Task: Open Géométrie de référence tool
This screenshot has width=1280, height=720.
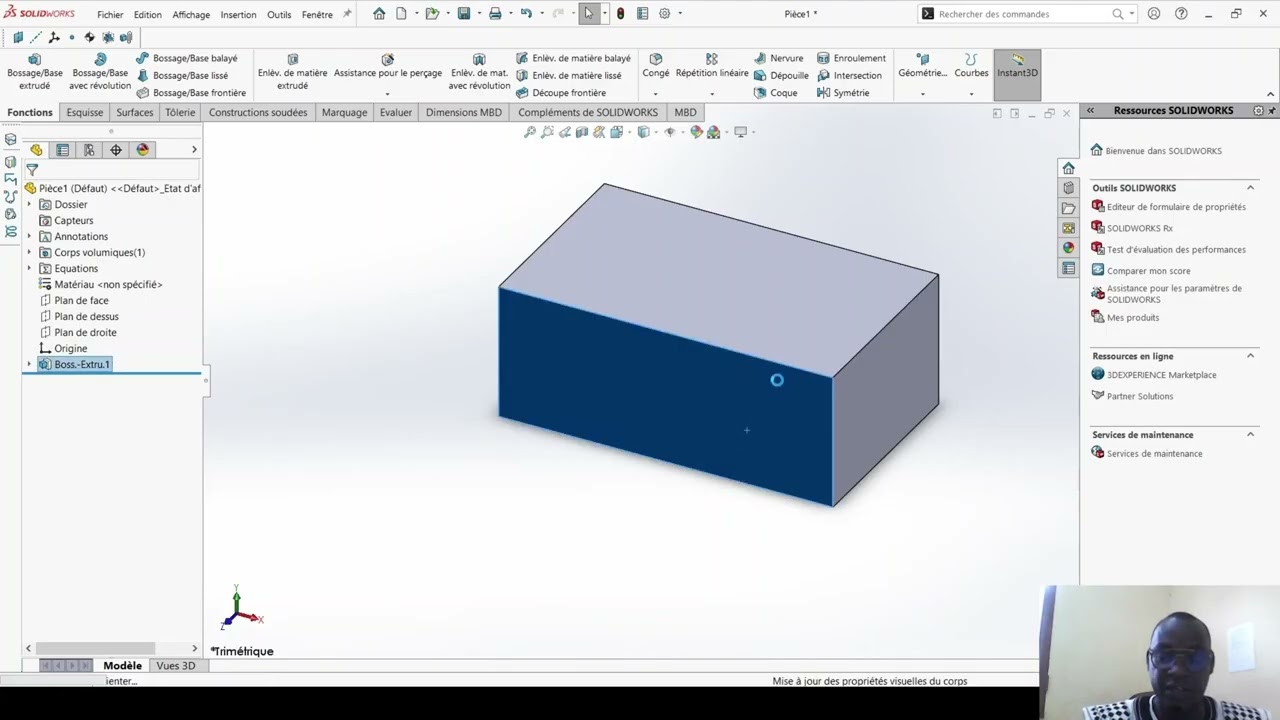Action: tap(922, 66)
